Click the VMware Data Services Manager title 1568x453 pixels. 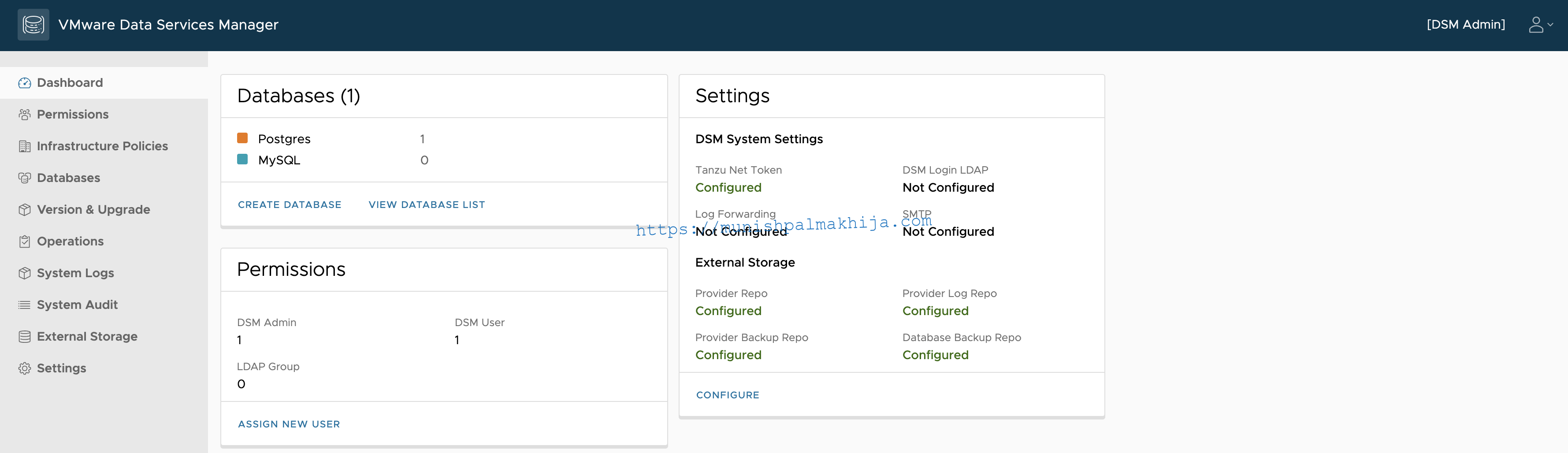(169, 24)
